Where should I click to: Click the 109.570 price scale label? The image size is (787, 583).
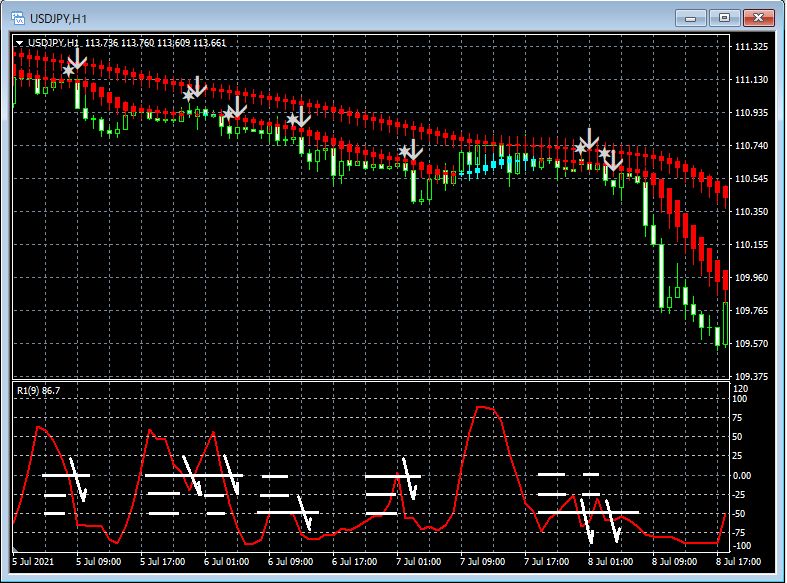751,344
